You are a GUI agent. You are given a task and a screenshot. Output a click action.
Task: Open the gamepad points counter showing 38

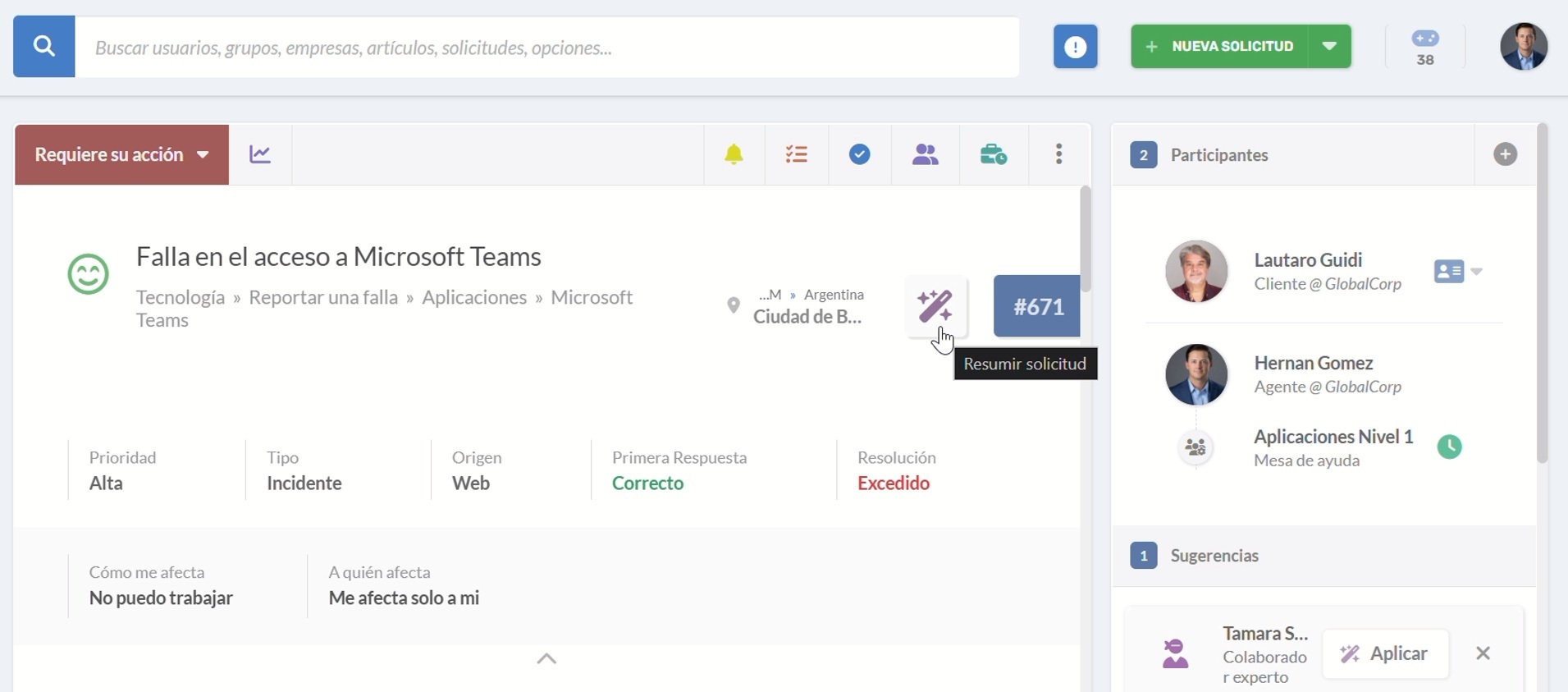pyautogui.click(x=1425, y=48)
